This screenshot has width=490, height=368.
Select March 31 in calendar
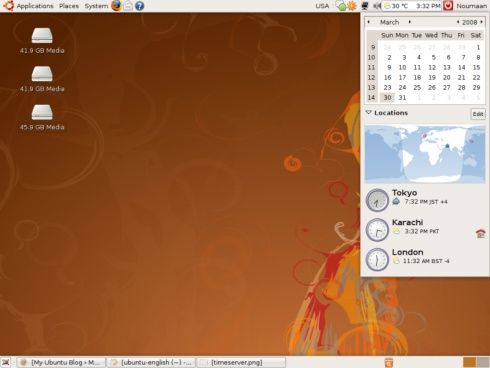[x=402, y=97]
